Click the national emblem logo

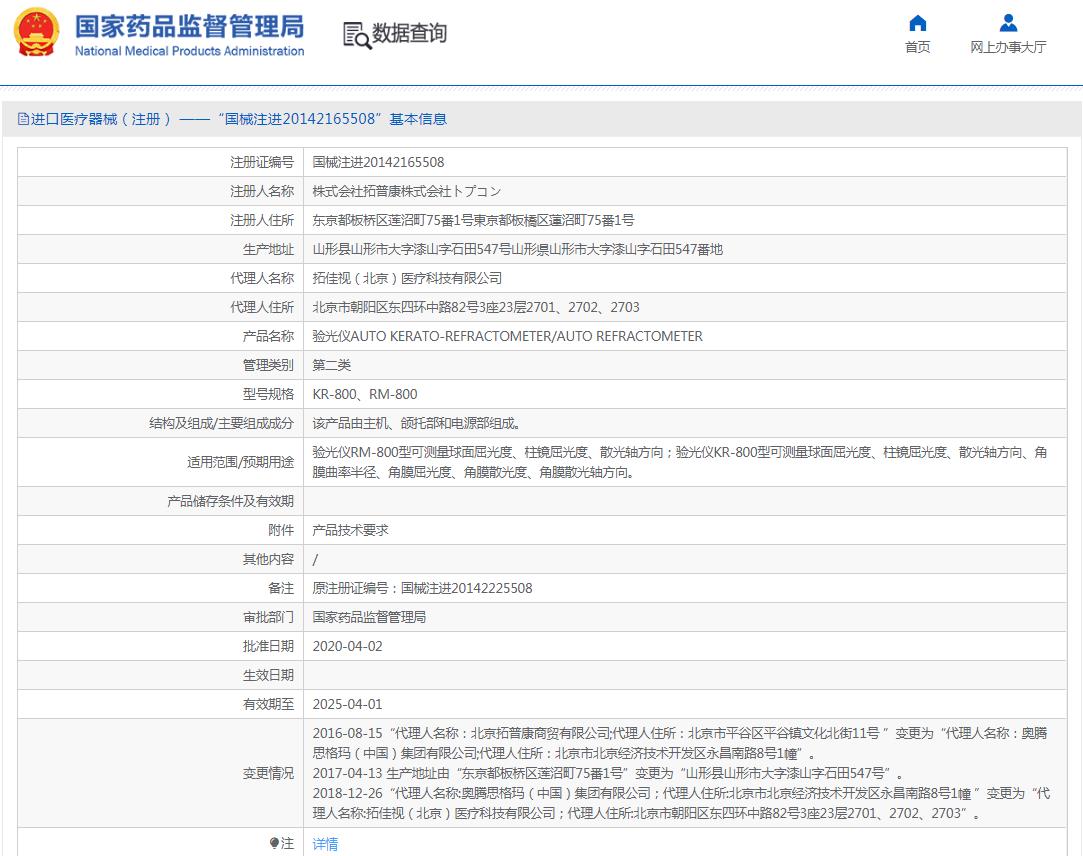tap(37, 32)
